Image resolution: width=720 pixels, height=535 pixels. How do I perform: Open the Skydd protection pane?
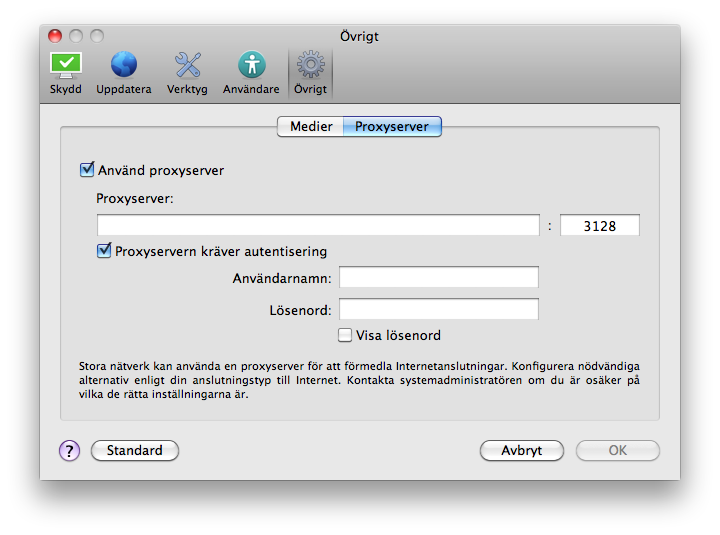click(x=66, y=73)
